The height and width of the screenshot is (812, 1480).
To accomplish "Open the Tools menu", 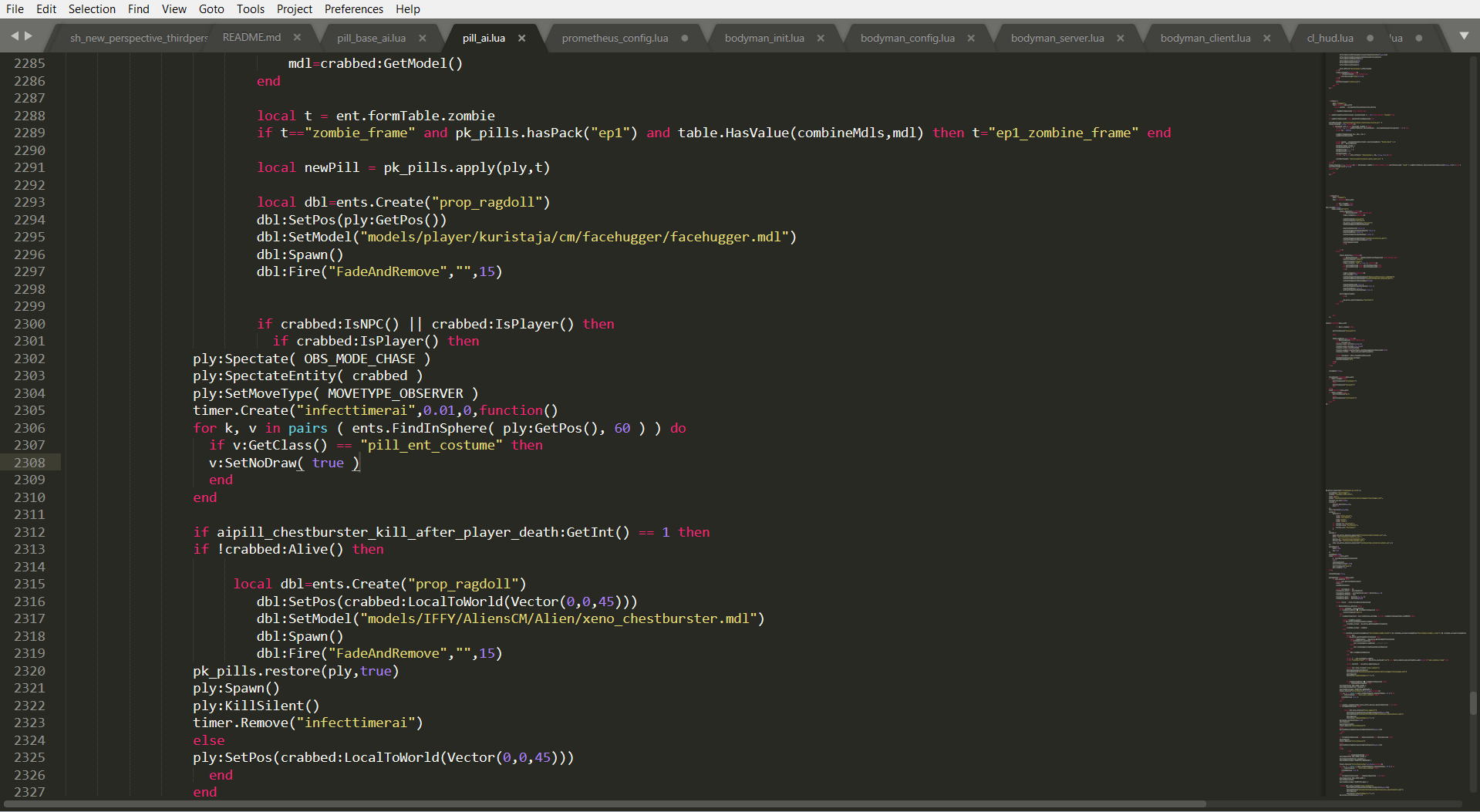I will point(251,9).
